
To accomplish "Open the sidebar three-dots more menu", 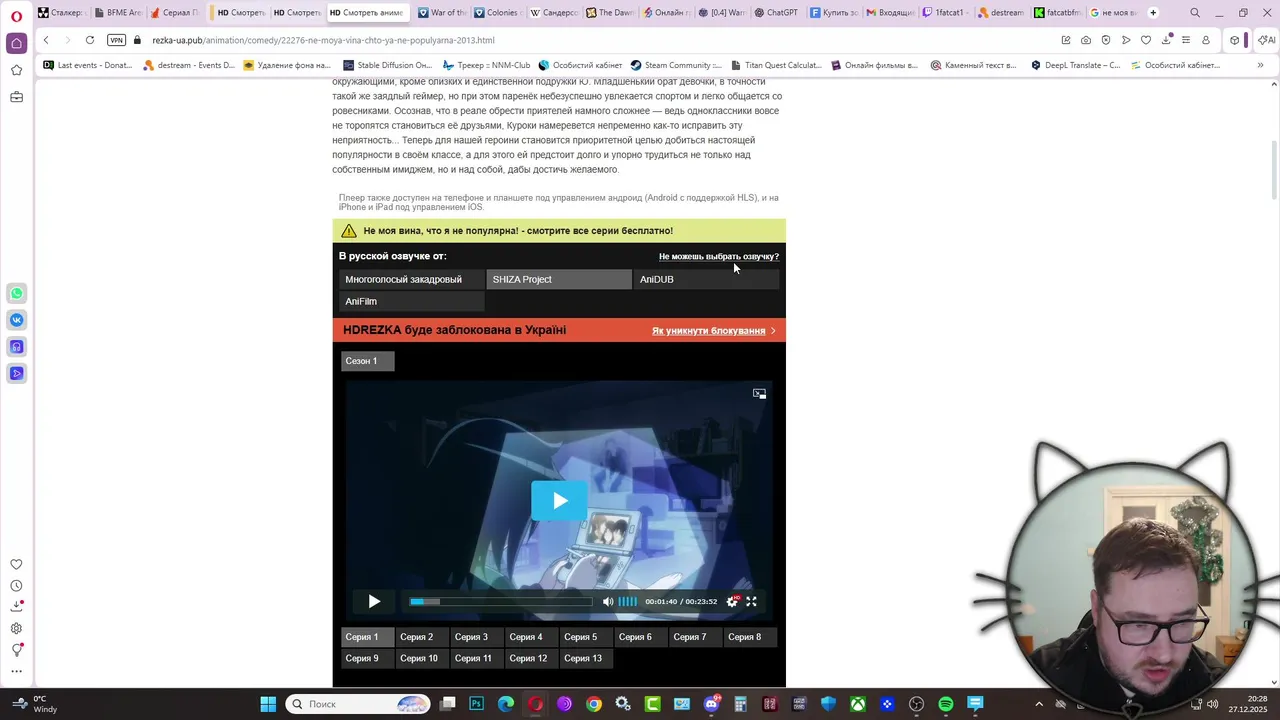I will coord(16,671).
